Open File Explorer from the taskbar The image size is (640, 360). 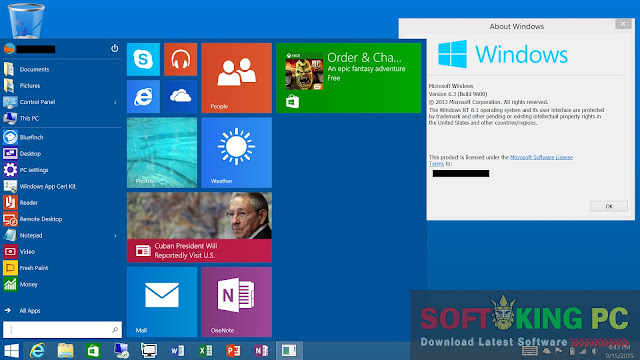[x=65, y=351]
